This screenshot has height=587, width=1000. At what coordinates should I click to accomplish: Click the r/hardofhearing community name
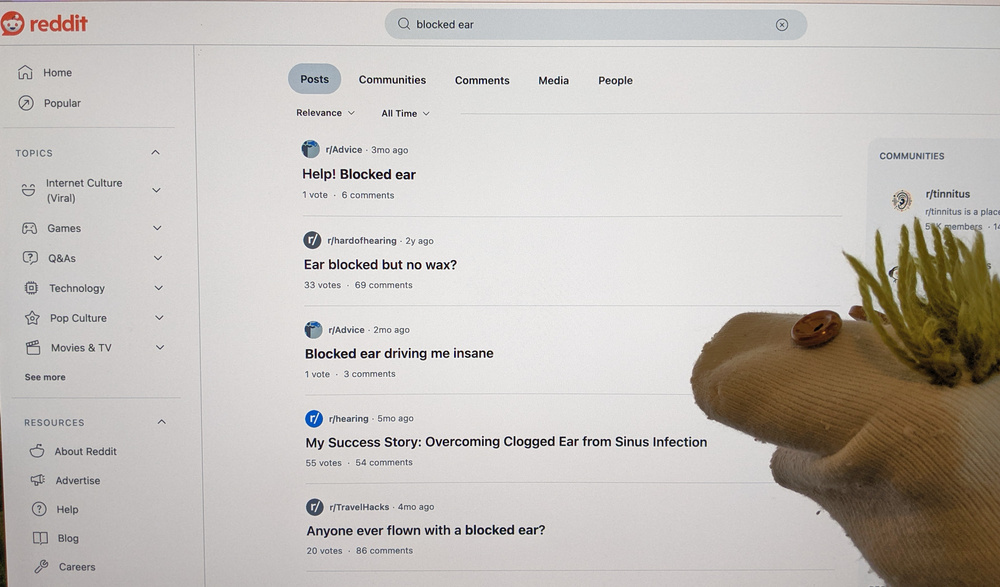point(362,241)
